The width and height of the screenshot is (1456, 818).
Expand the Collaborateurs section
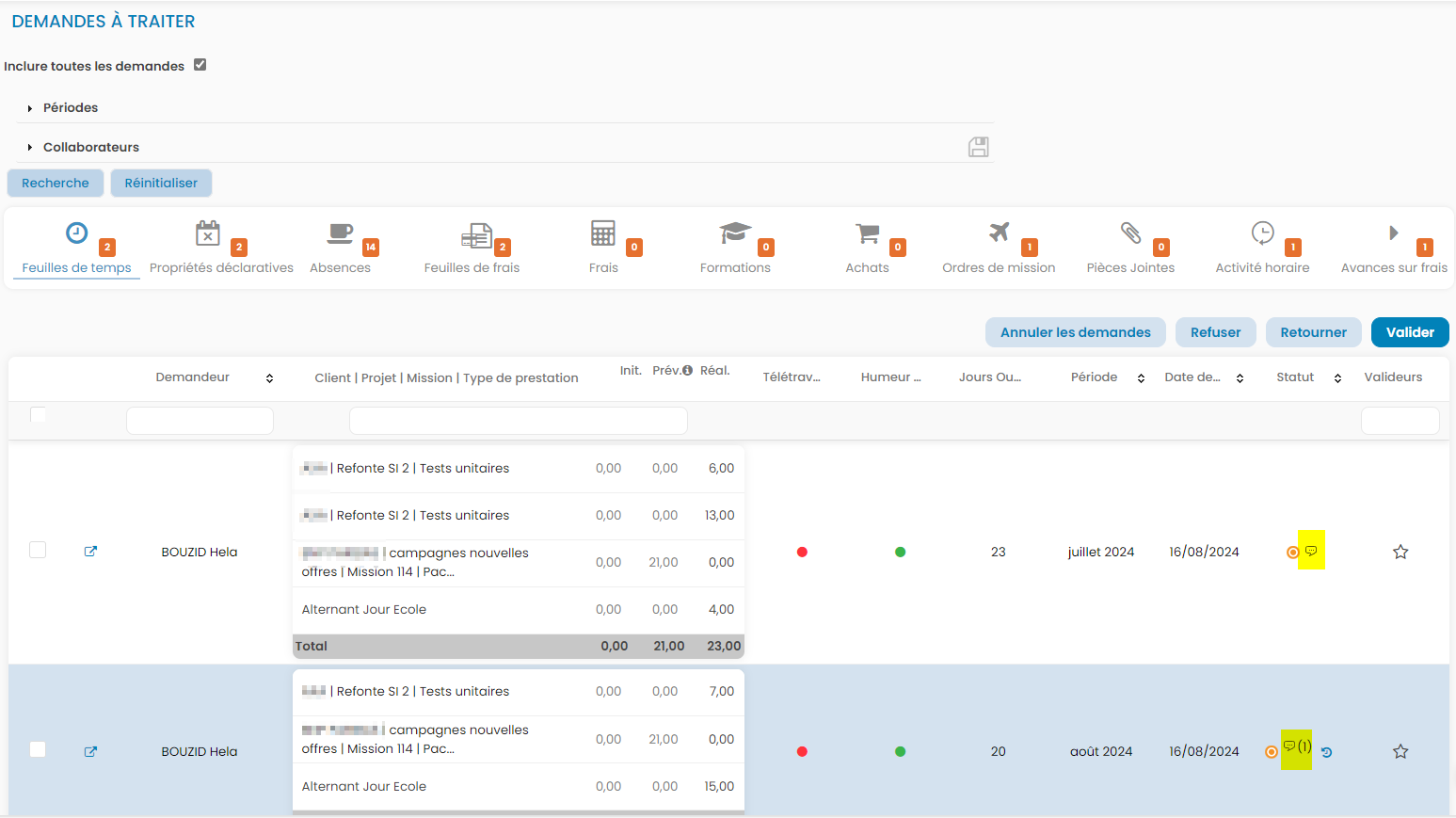pyautogui.click(x=90, y=147)
